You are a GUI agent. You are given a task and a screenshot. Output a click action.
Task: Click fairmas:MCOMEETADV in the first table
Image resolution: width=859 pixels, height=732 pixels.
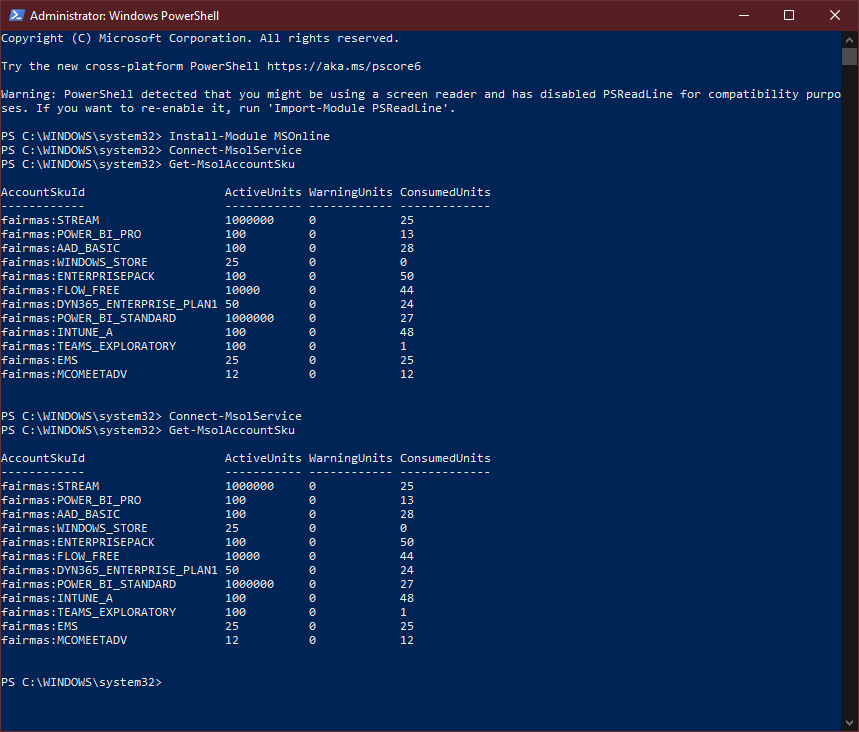point(64,374)
